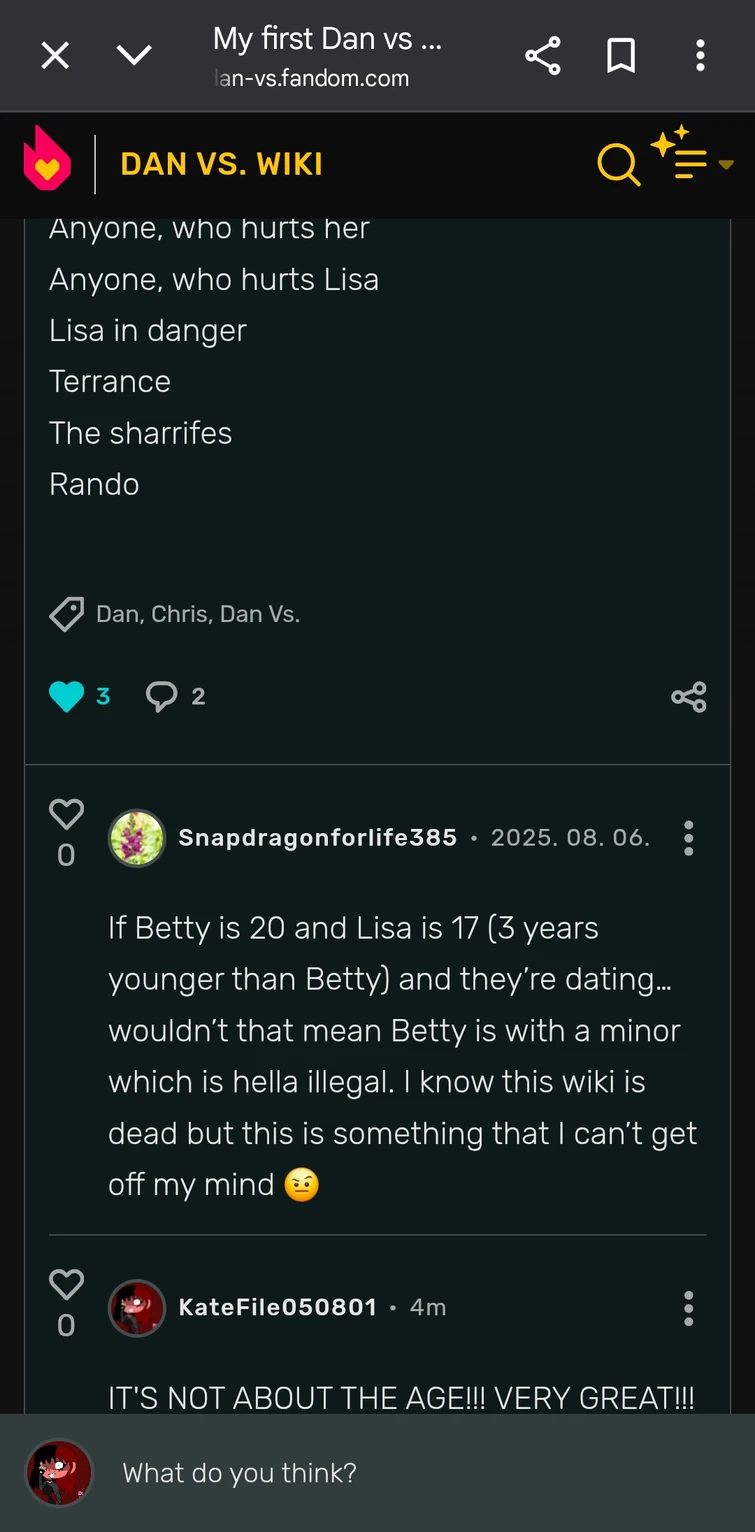
Task: Unlike the post with the teal heart
Action: tap(66, 696)
